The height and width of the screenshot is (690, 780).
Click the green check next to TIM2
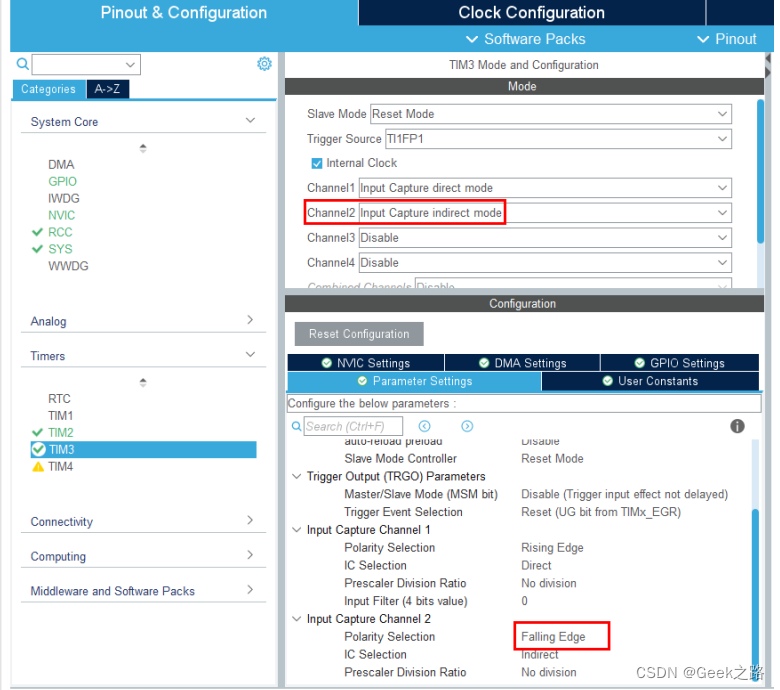click(37, 432)
